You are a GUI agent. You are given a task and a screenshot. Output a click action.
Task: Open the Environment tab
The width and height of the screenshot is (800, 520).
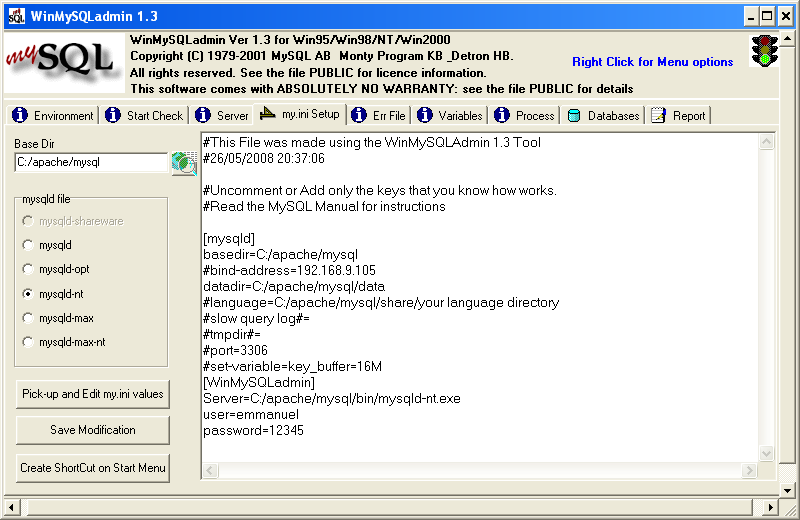click(54, 116)
